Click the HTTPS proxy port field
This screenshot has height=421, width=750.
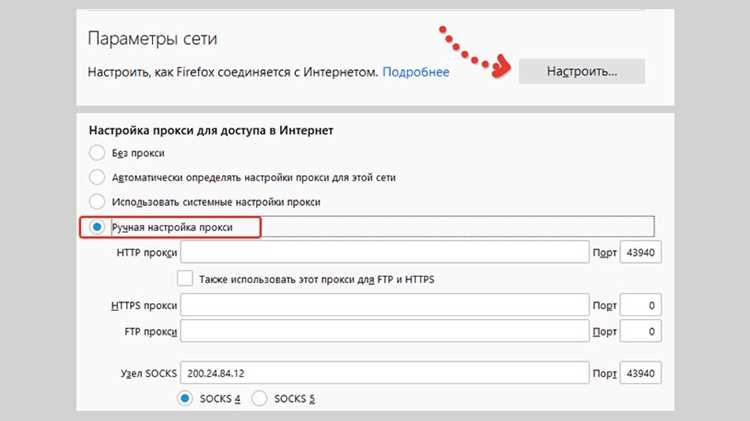640,305
